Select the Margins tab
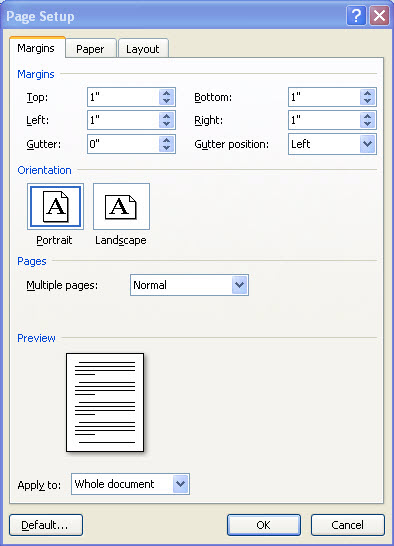The image size is (394, 546). point(36,48)
